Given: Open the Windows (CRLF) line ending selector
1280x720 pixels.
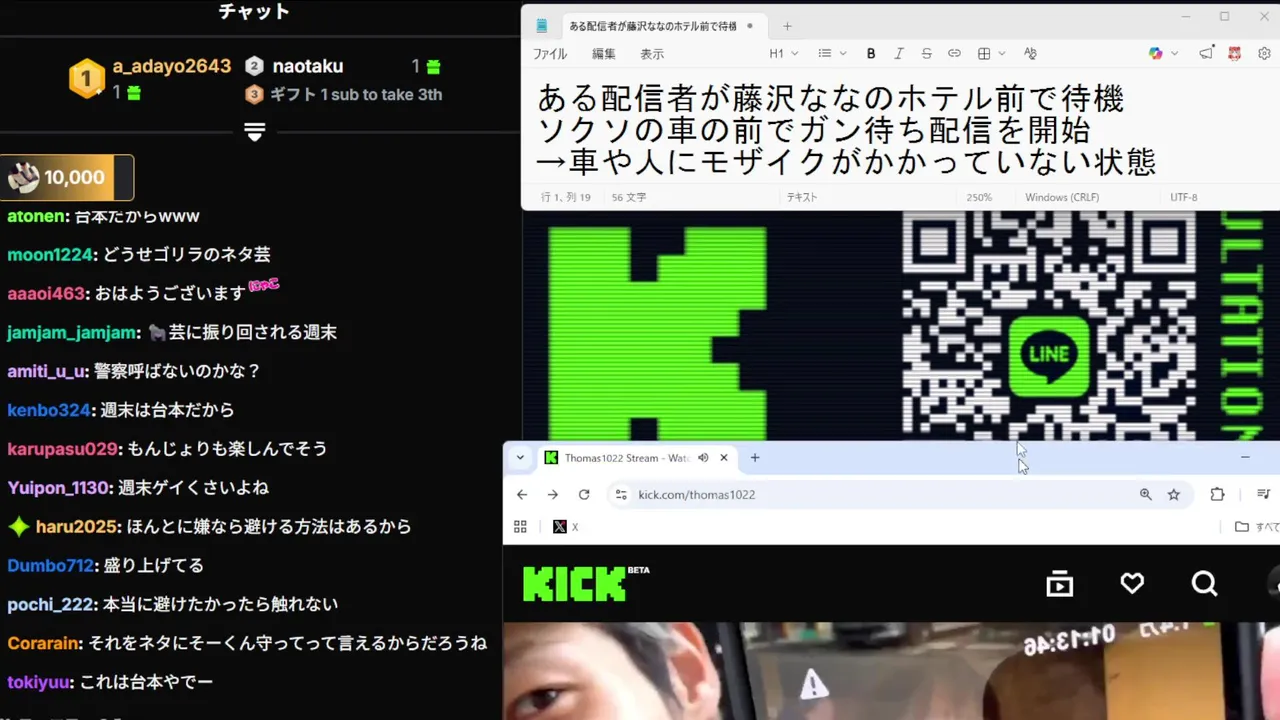Looking at the screenshot, I should pyautogui.click(x=1061, y=197).
